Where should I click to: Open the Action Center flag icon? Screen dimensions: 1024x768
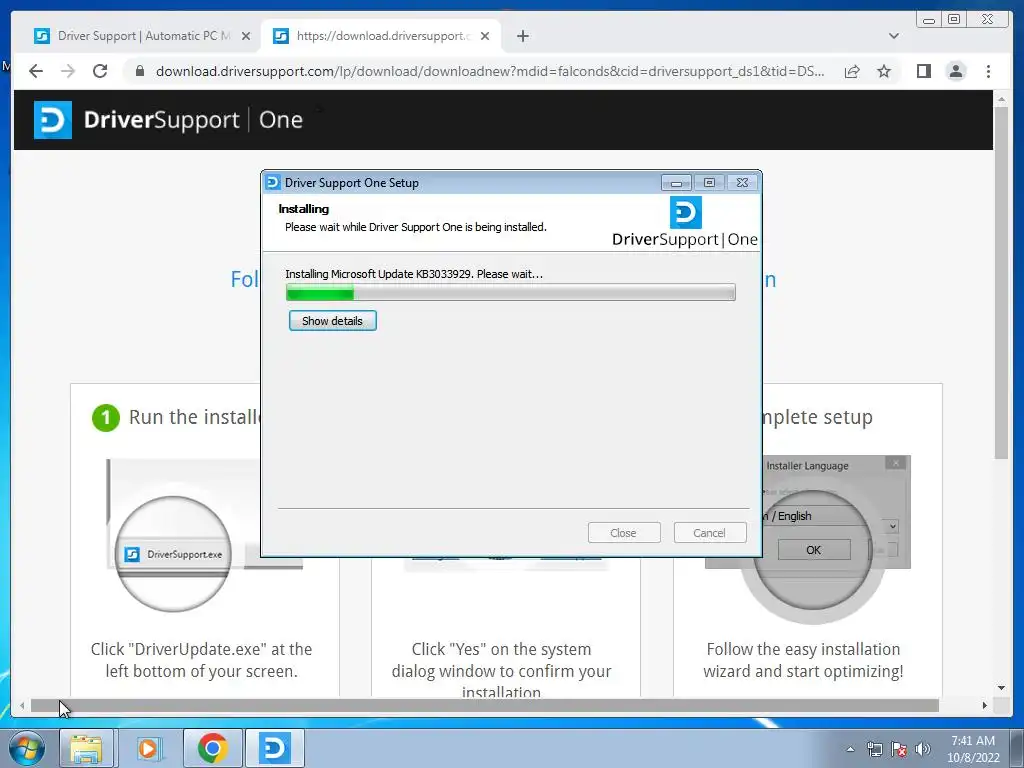tap(899, 749)
